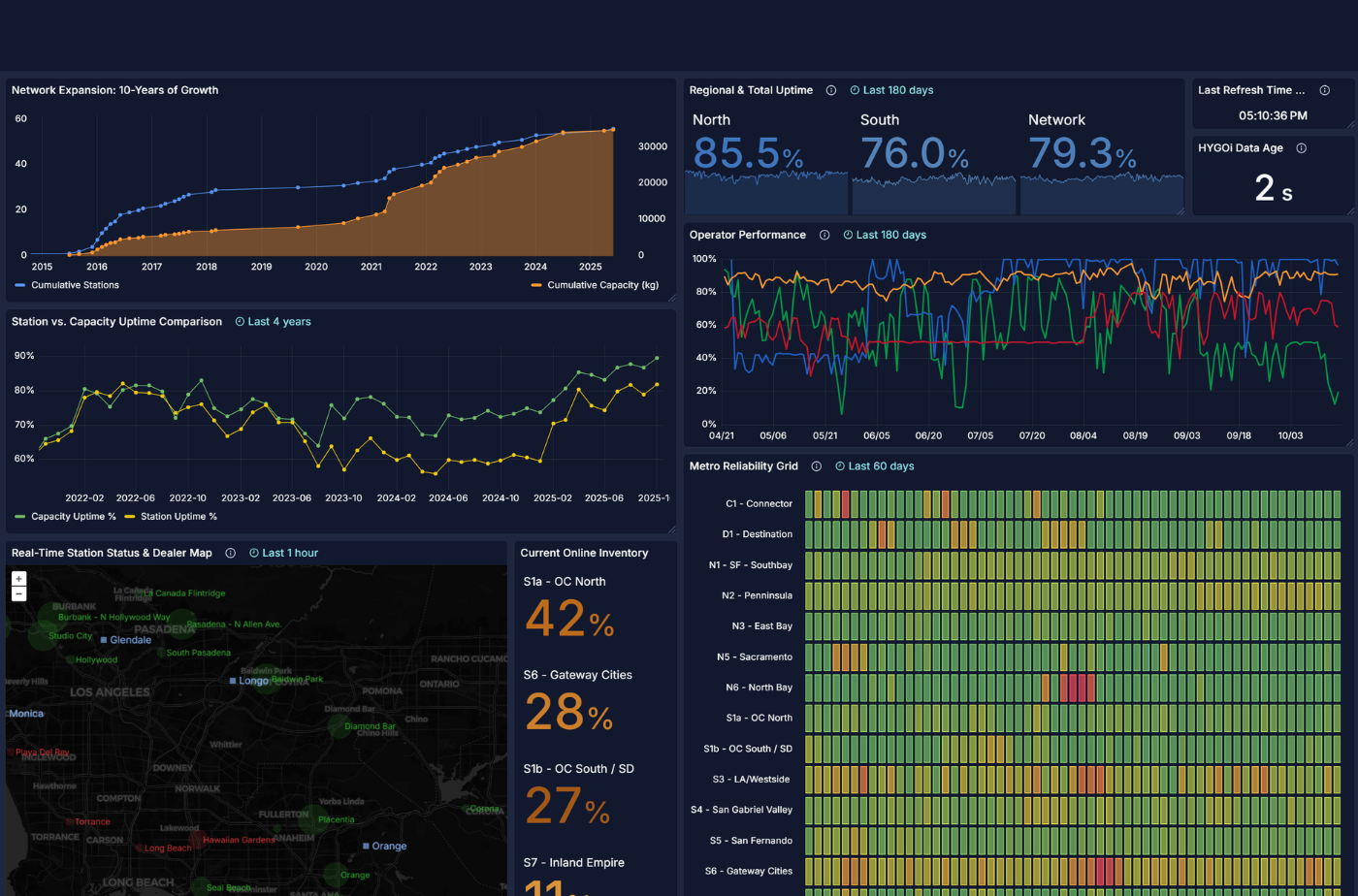The width and height of the screenshot is (1358, 896).
Task: Zoom in on the station map
Action: click(18, 579)
